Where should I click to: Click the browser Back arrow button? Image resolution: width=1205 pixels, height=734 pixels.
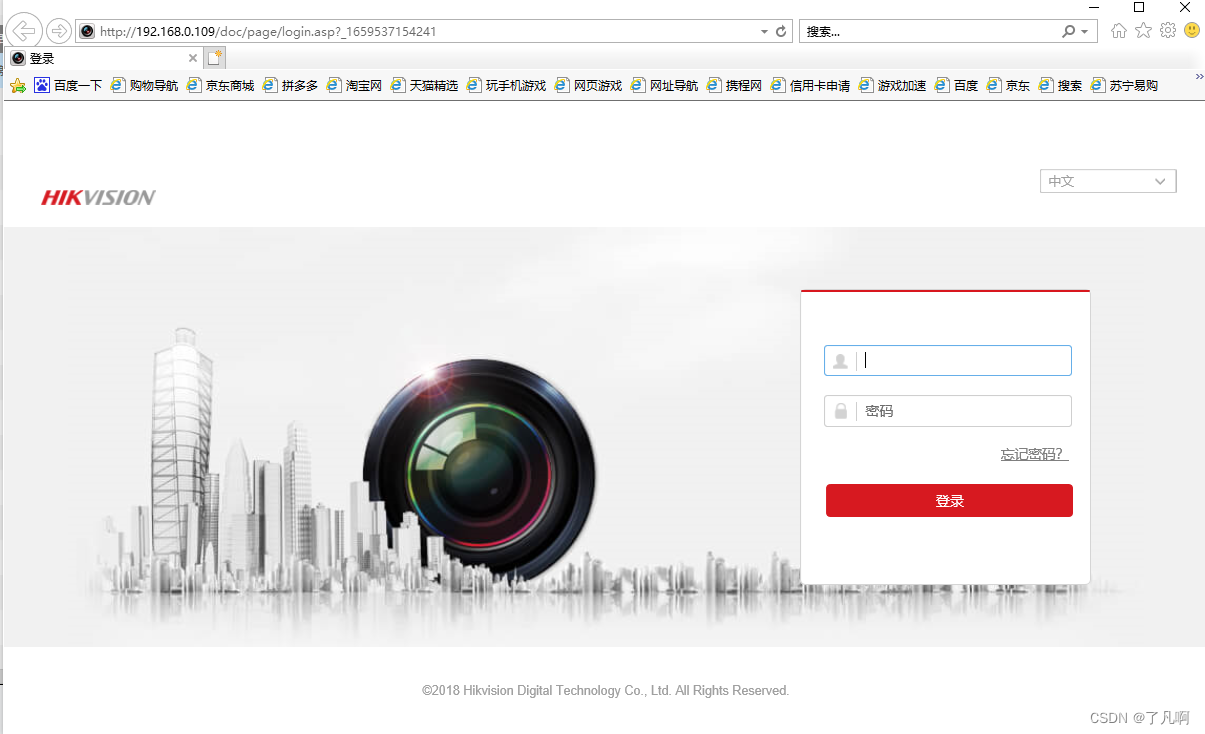[x=24, y=30]
